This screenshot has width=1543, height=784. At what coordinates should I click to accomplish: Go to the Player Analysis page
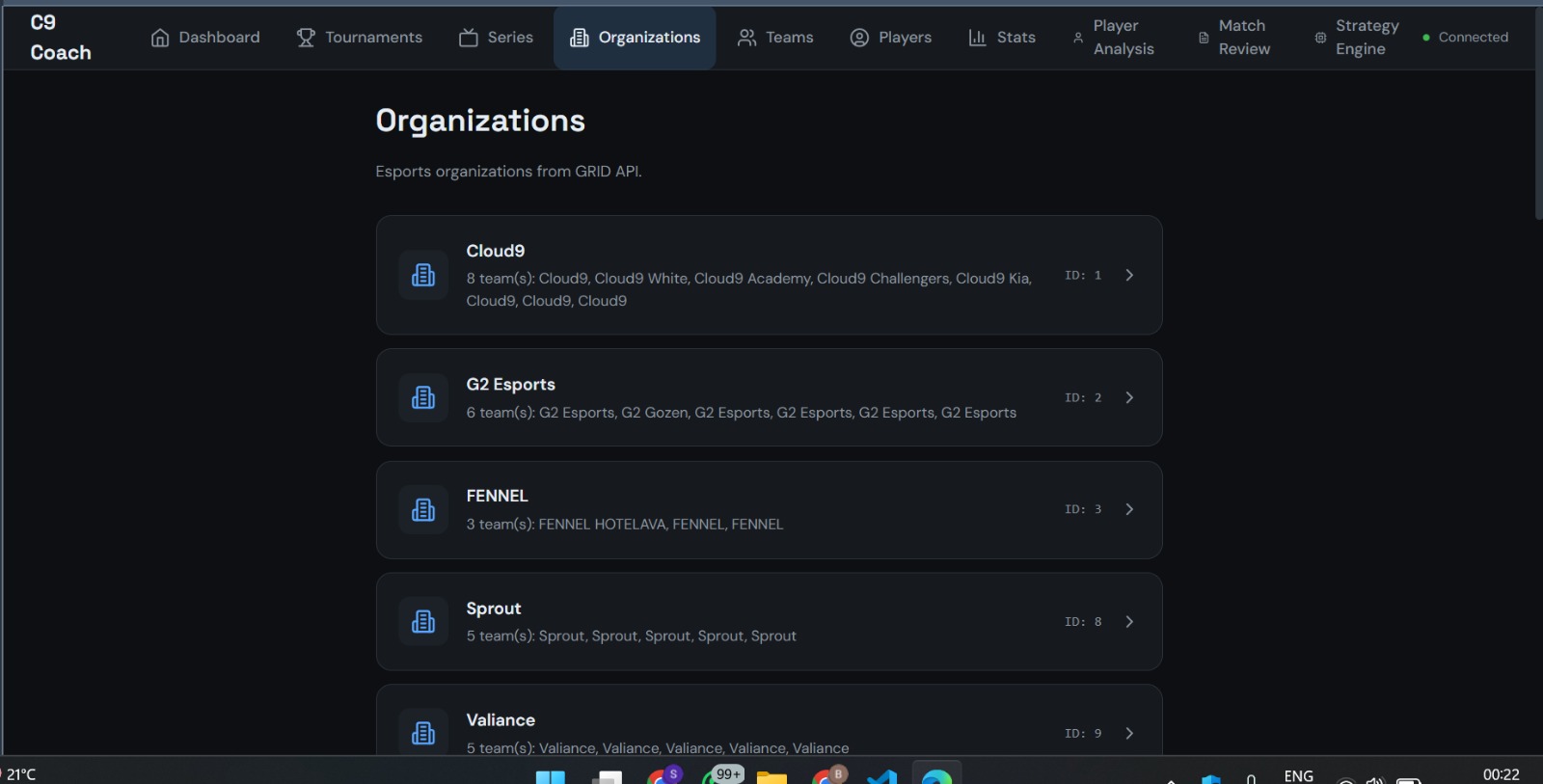click(x=1114, y=38)
